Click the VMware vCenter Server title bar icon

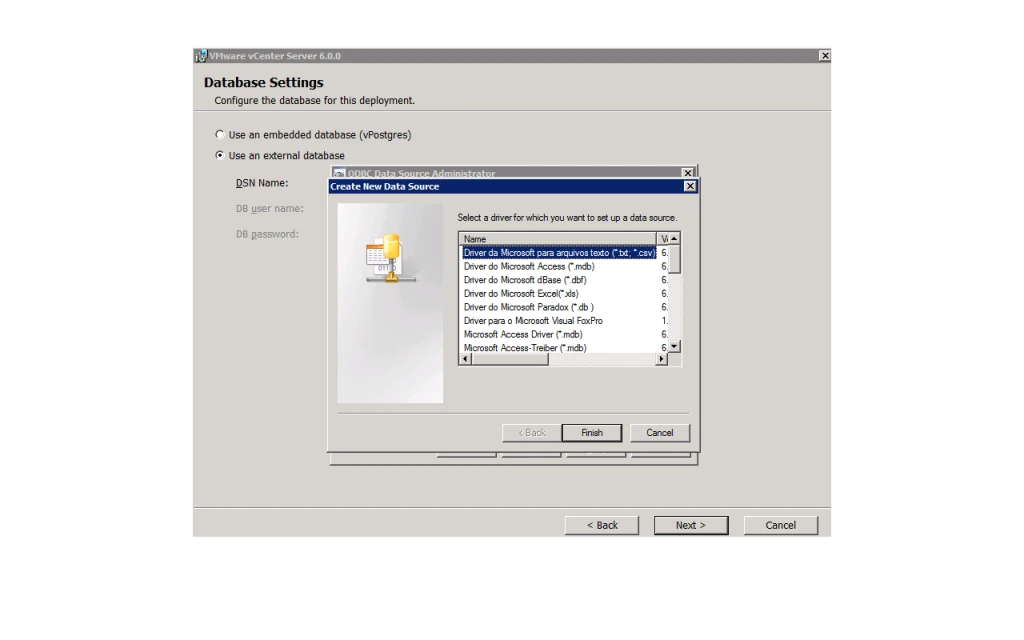coord(201,56)
